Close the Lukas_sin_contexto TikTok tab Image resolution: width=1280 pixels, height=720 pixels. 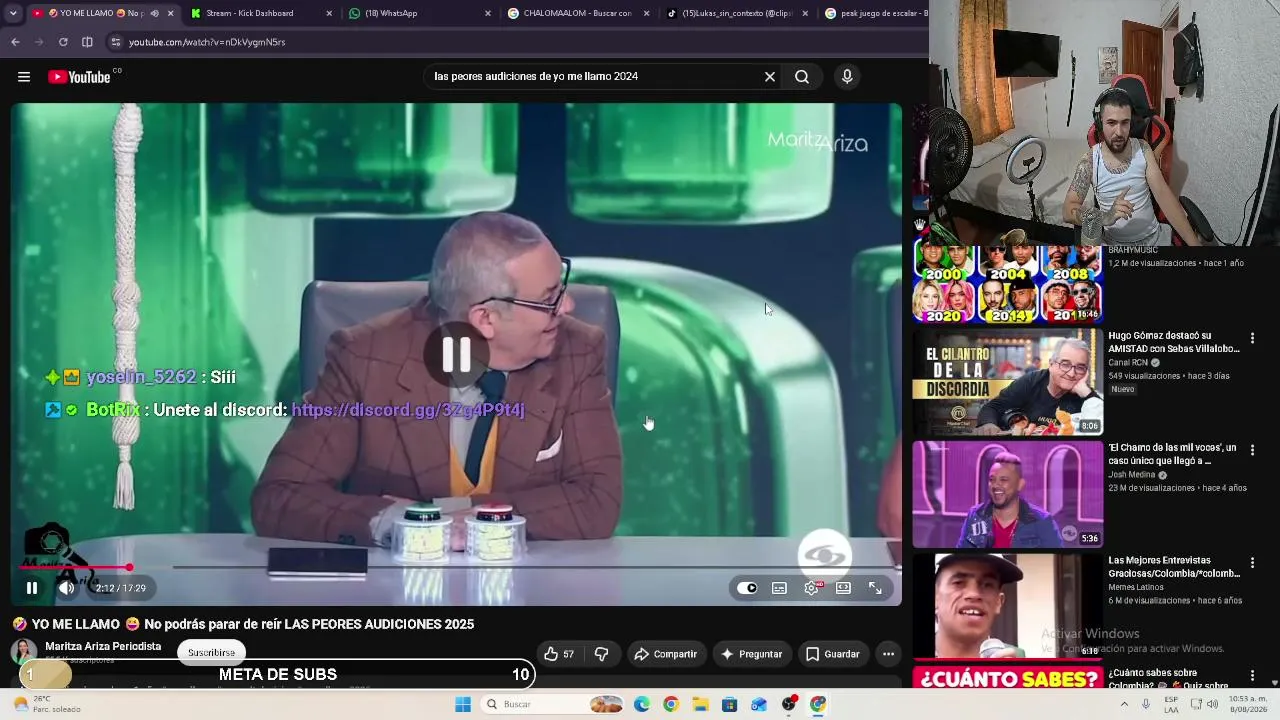click(x=806, y=13)
